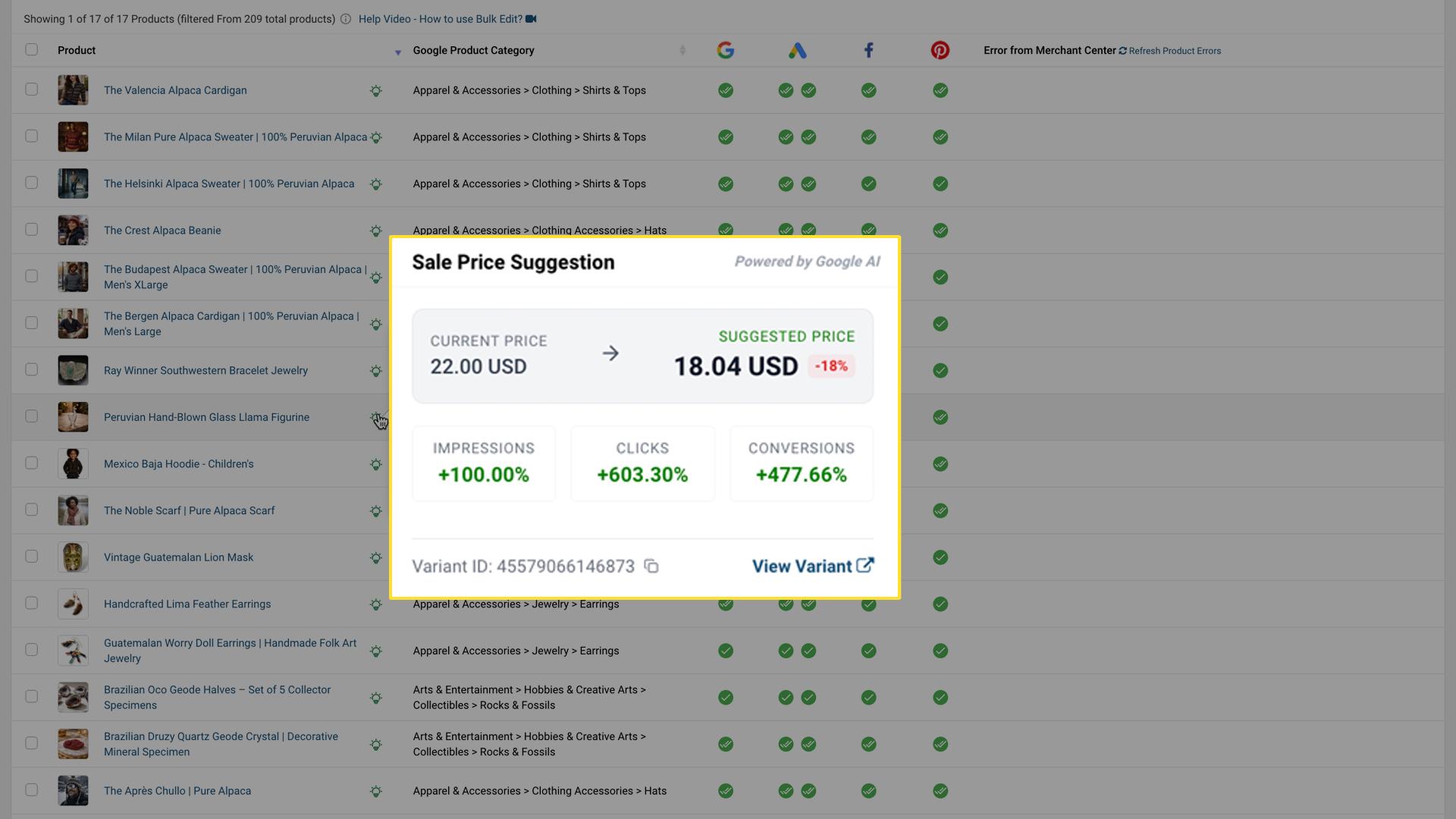Open The Helsinki Alpaca Sweater product link
This screenshot has height=819, width=1456.
pos(229,184)
